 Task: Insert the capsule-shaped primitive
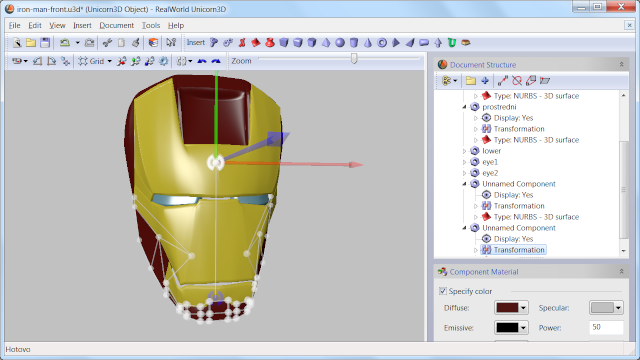coord(424,42)
